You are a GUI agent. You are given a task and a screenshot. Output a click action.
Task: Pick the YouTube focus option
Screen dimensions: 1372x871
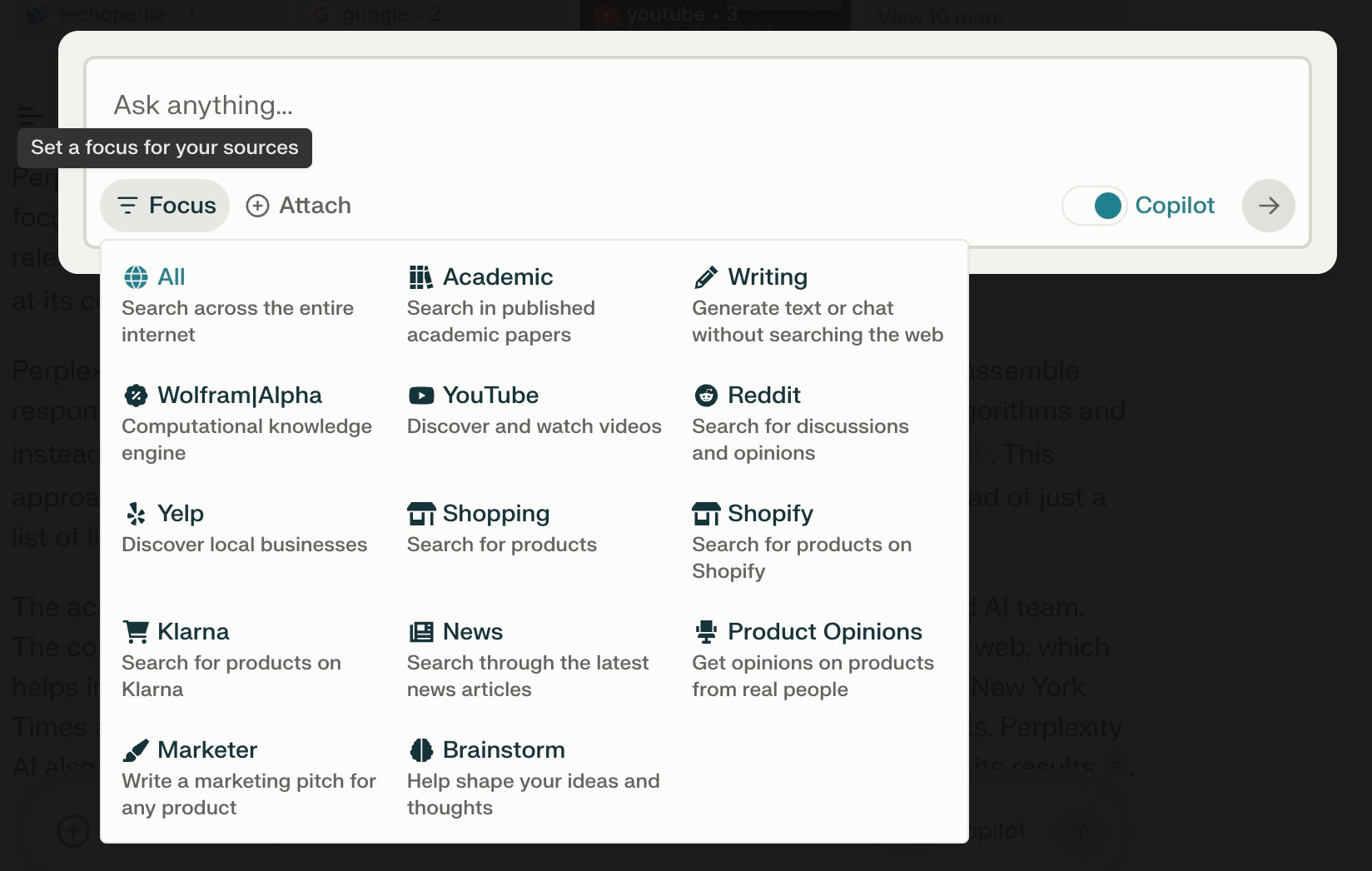pos(534,410)
